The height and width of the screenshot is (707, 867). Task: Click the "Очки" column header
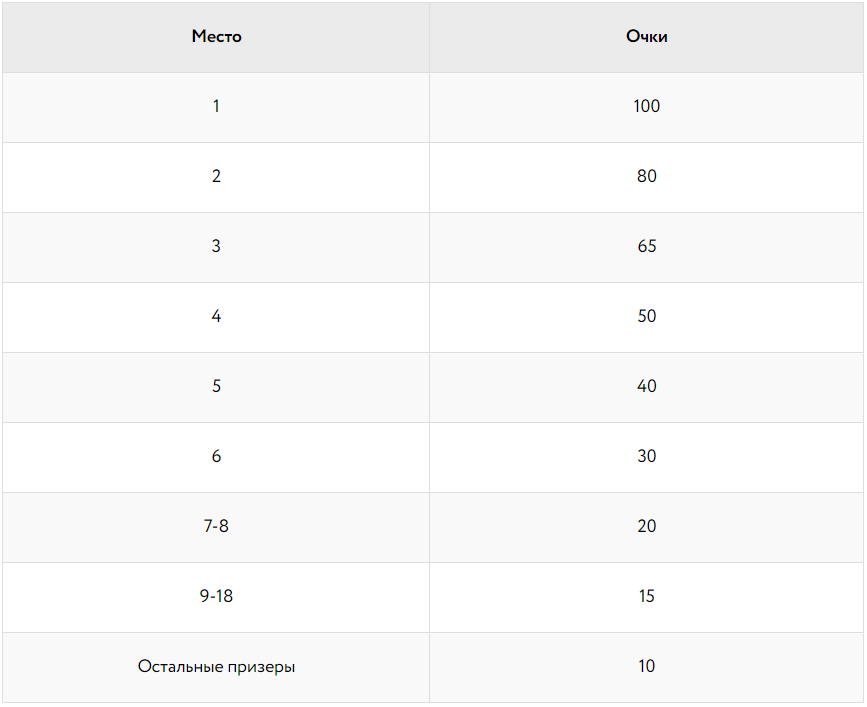point(647,37)
